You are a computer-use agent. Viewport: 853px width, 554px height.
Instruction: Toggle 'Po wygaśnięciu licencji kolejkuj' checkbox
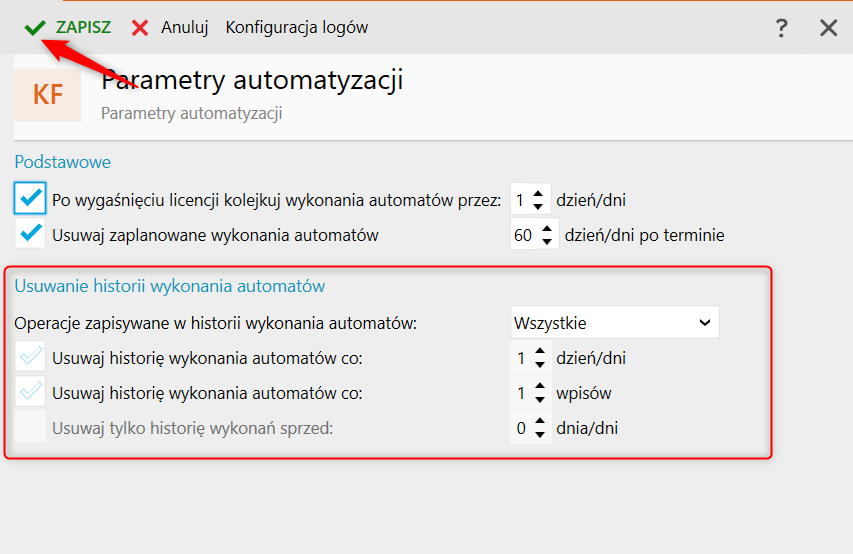31,199
